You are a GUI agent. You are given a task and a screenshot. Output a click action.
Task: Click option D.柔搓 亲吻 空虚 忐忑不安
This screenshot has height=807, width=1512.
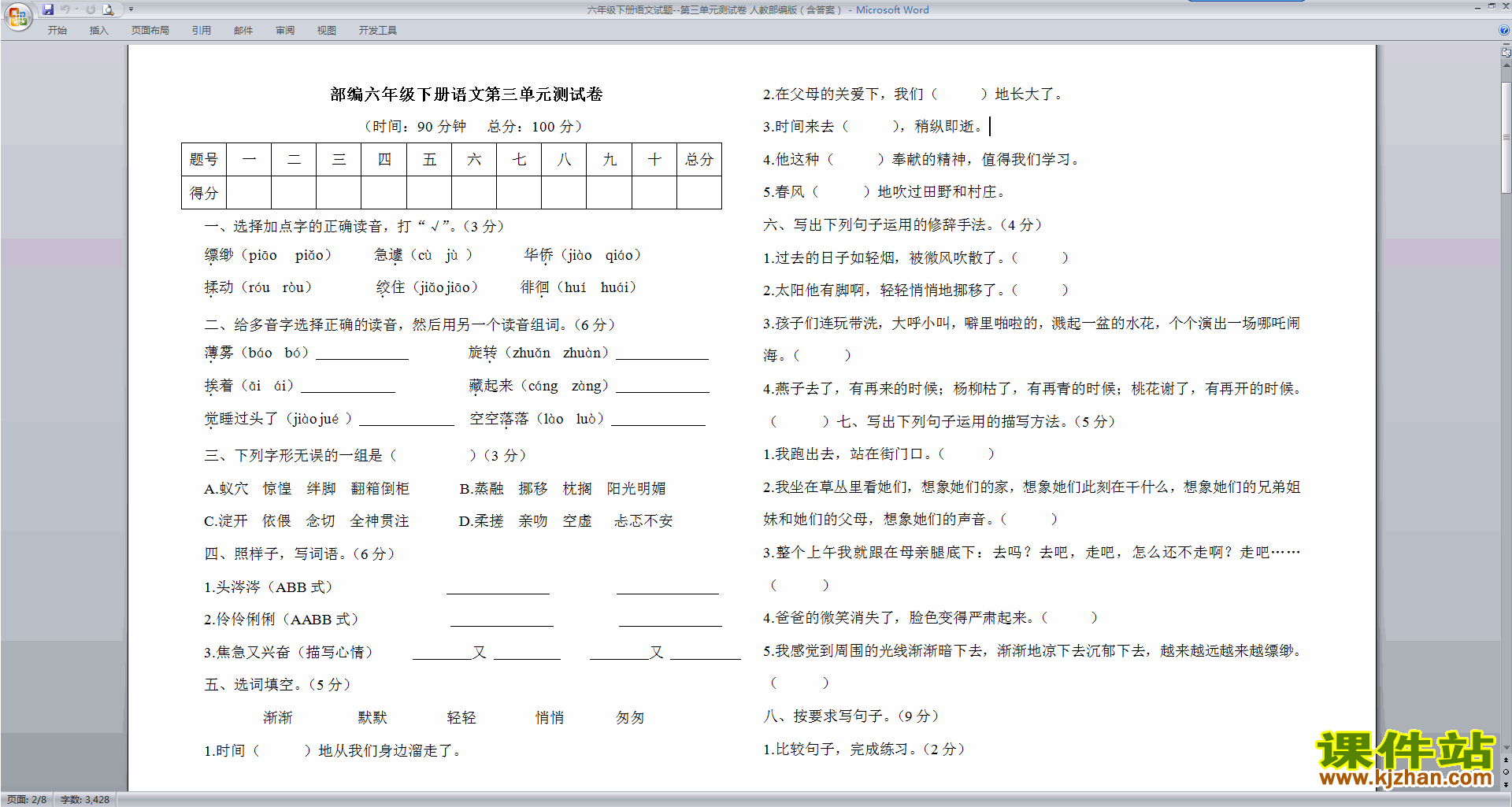click(566, 521)
